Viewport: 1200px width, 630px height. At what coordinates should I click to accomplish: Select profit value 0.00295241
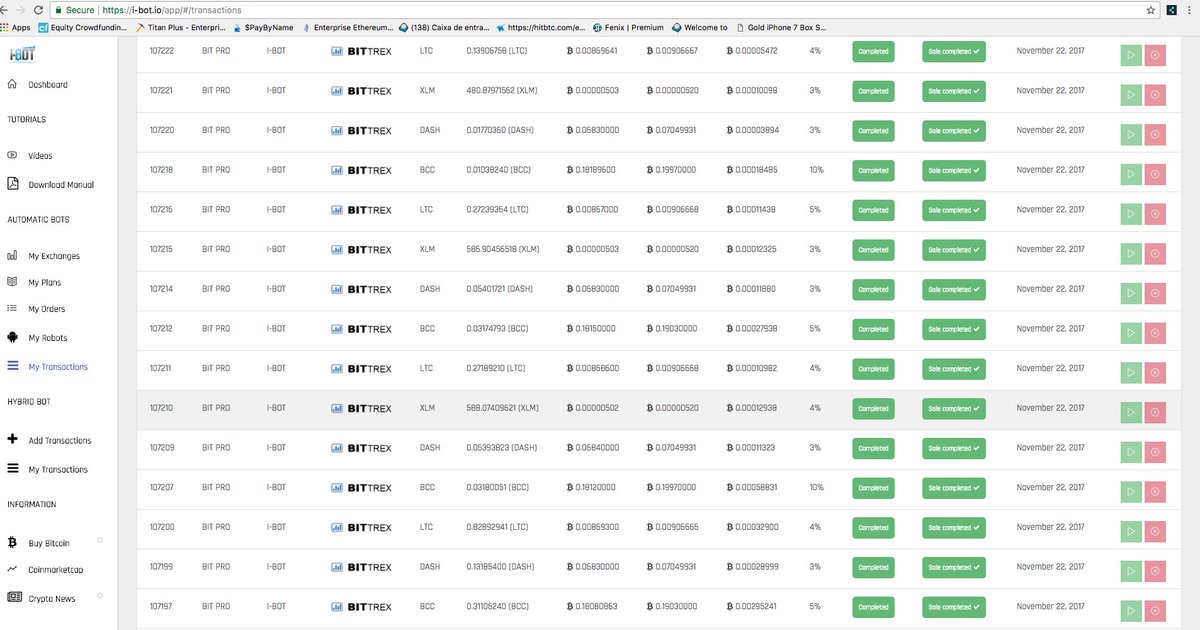pyautogui.click(x=752, y=606)
